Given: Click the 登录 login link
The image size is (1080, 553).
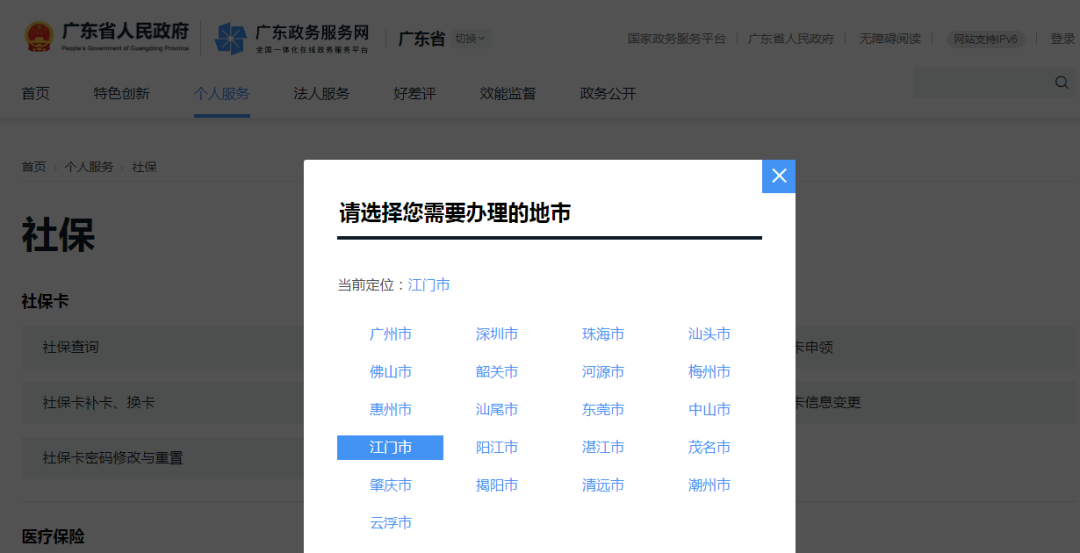Looking at the screenshot, I should (1062, 39).
